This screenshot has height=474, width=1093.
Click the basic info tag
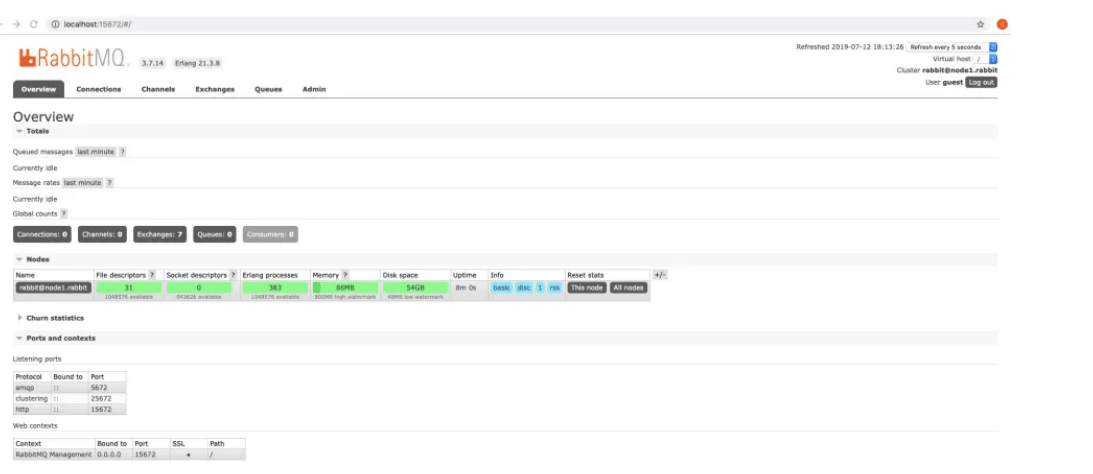[501, 287]
